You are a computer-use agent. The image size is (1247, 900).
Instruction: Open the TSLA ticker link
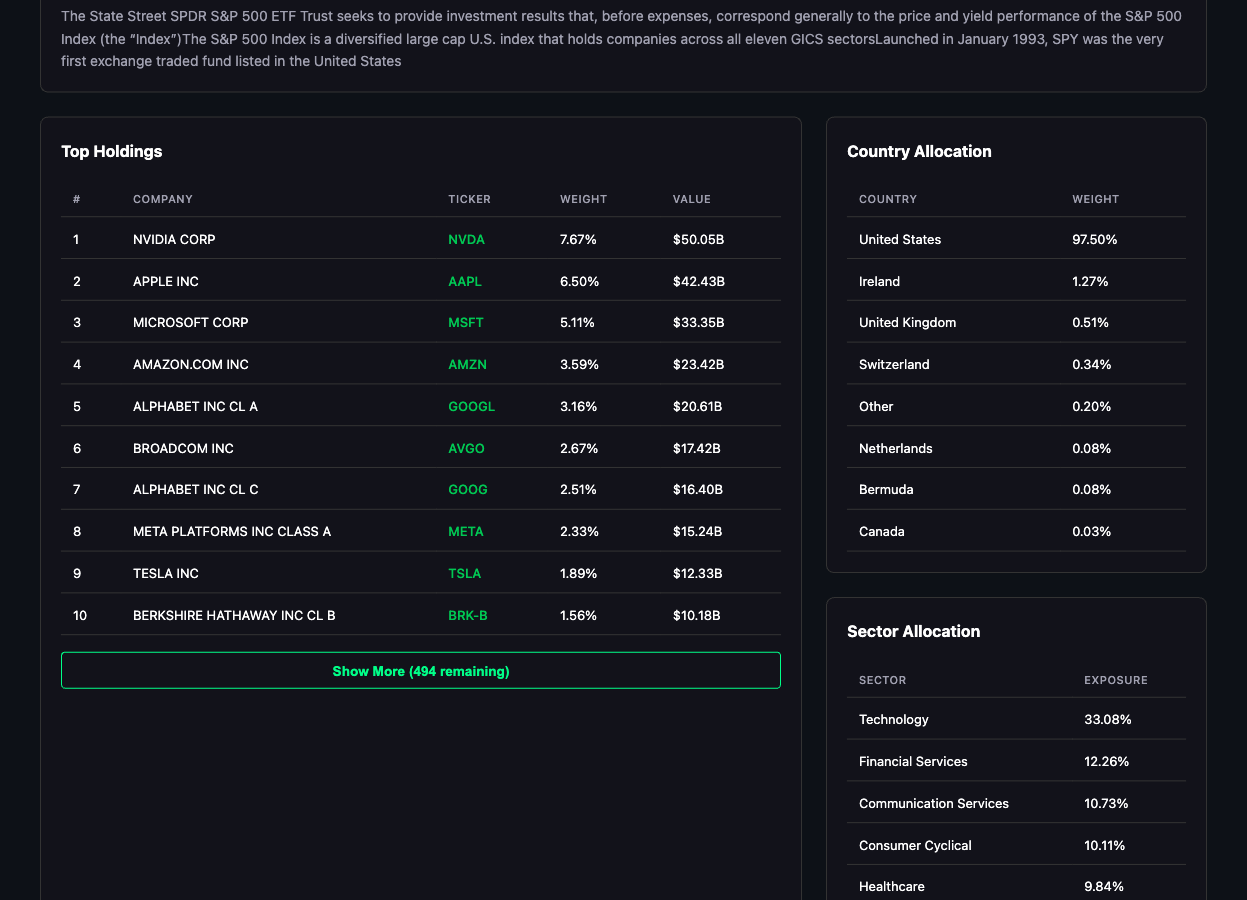tap(464, 573)
